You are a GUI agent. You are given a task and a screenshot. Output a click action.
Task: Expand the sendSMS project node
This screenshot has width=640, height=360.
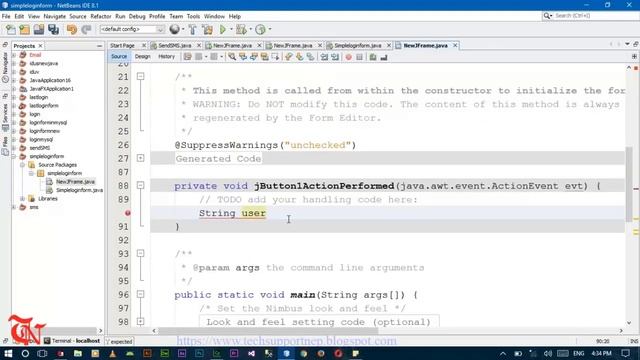[14, 148]
